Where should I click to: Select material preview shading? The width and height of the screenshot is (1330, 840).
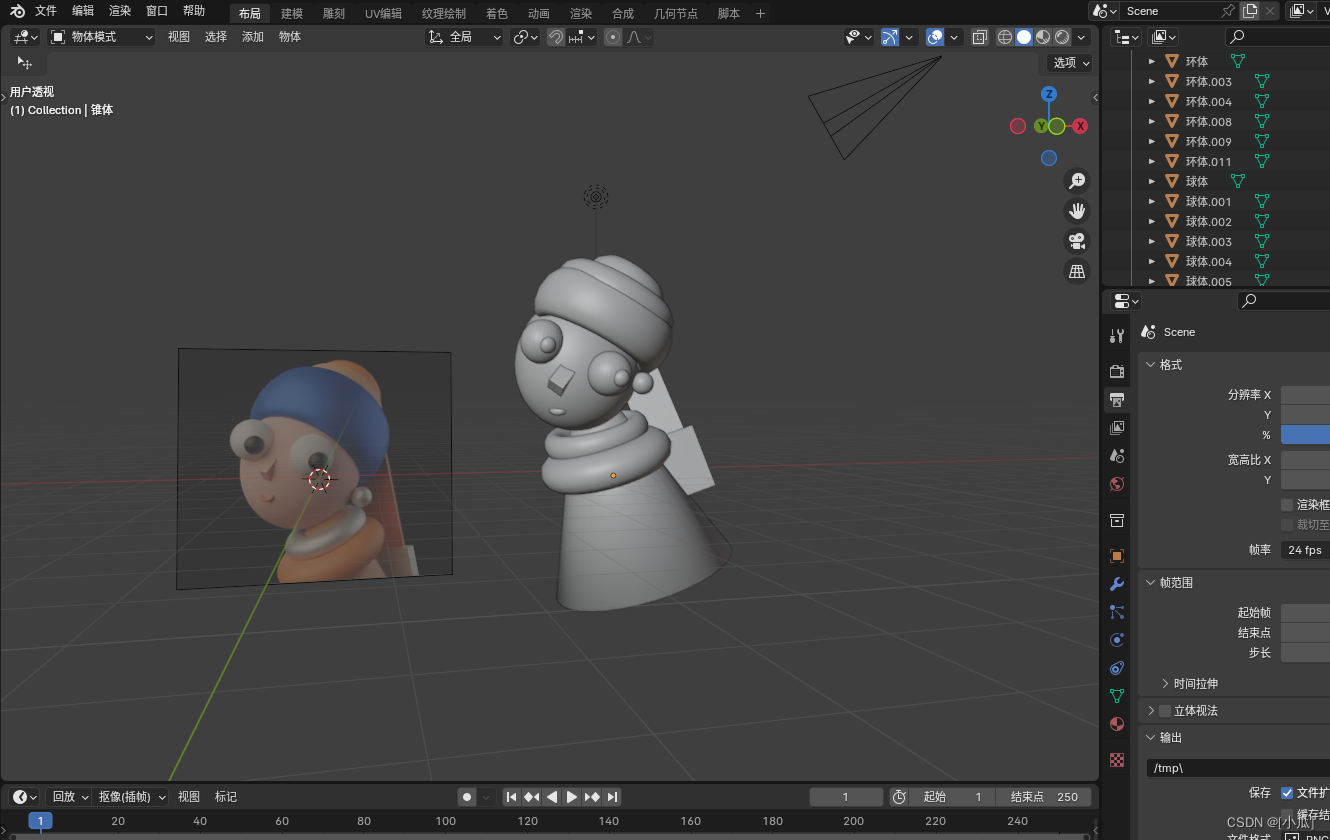click(x=1043, y=37)
